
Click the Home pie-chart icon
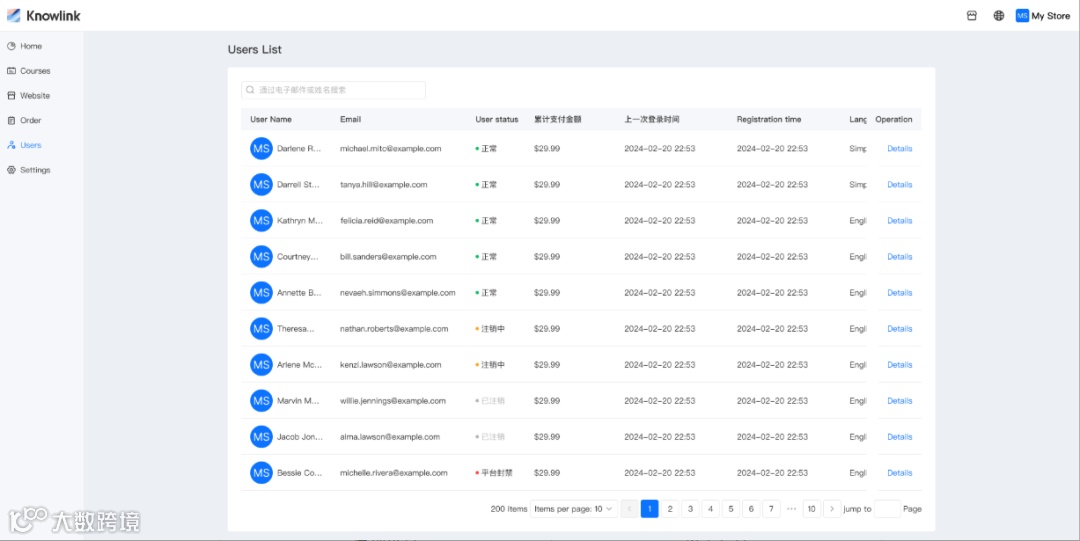click(11, 46)
